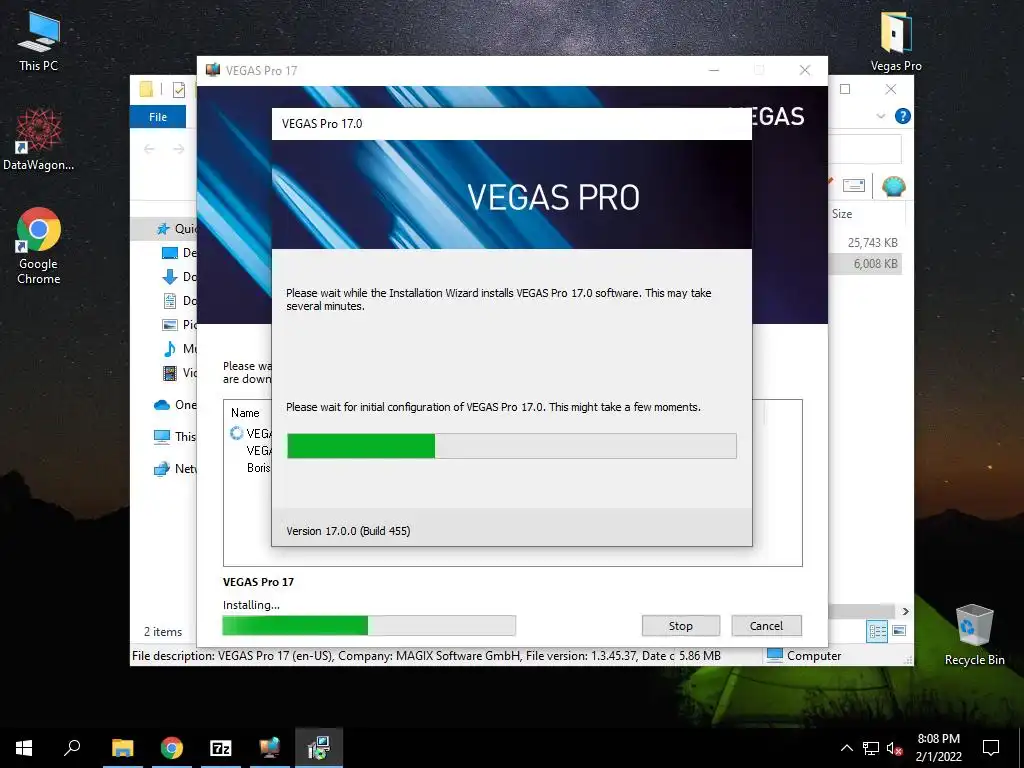Screen dimensions: 1024x768
Task: Click the Computer status bar entry
Action: point(804,656)
